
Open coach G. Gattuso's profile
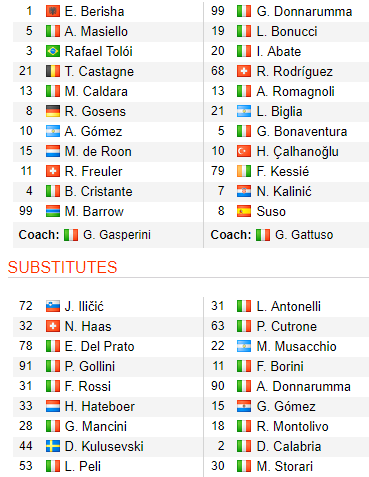[304, 235]
